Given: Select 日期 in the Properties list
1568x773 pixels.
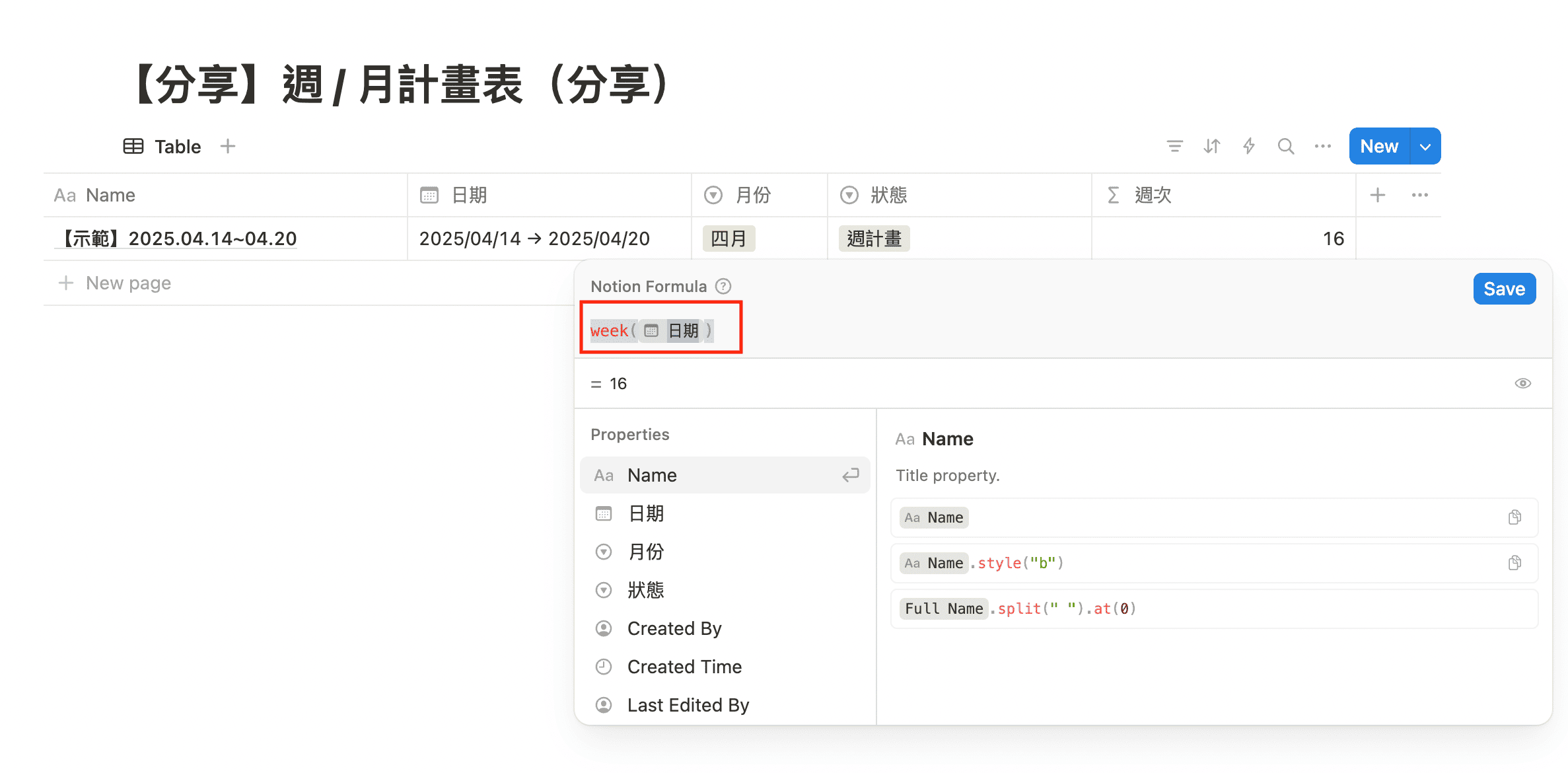Looking at the screenshot, I should point(645,513).
